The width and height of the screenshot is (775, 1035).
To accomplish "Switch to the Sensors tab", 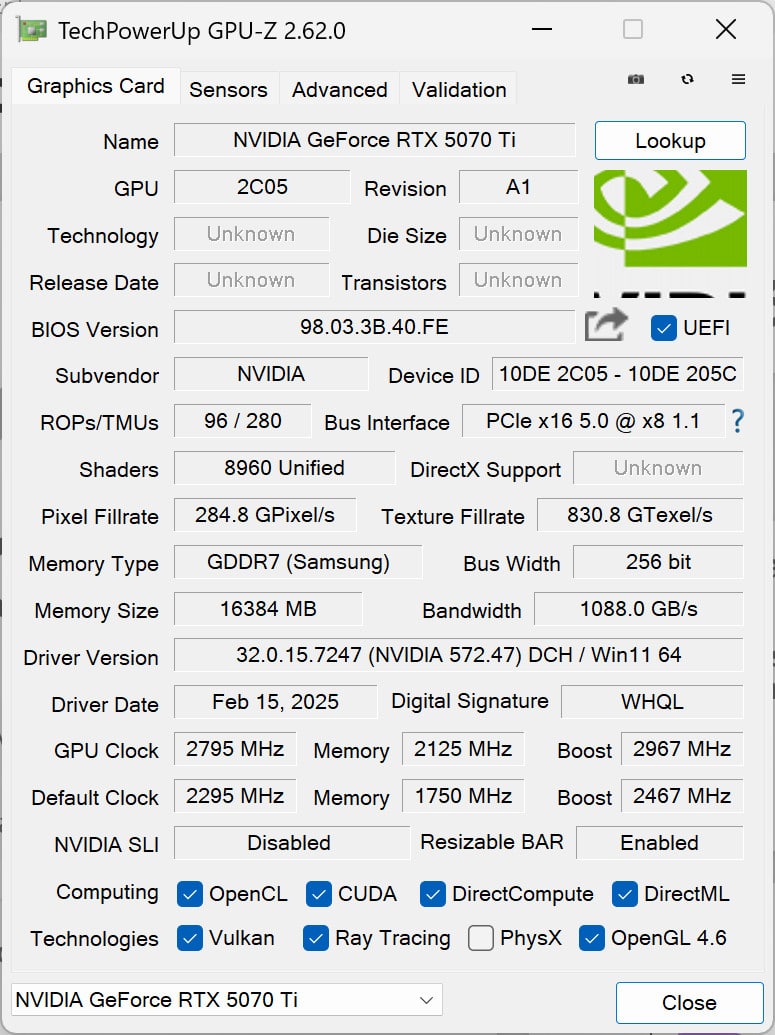I will (x=228, y=89).
